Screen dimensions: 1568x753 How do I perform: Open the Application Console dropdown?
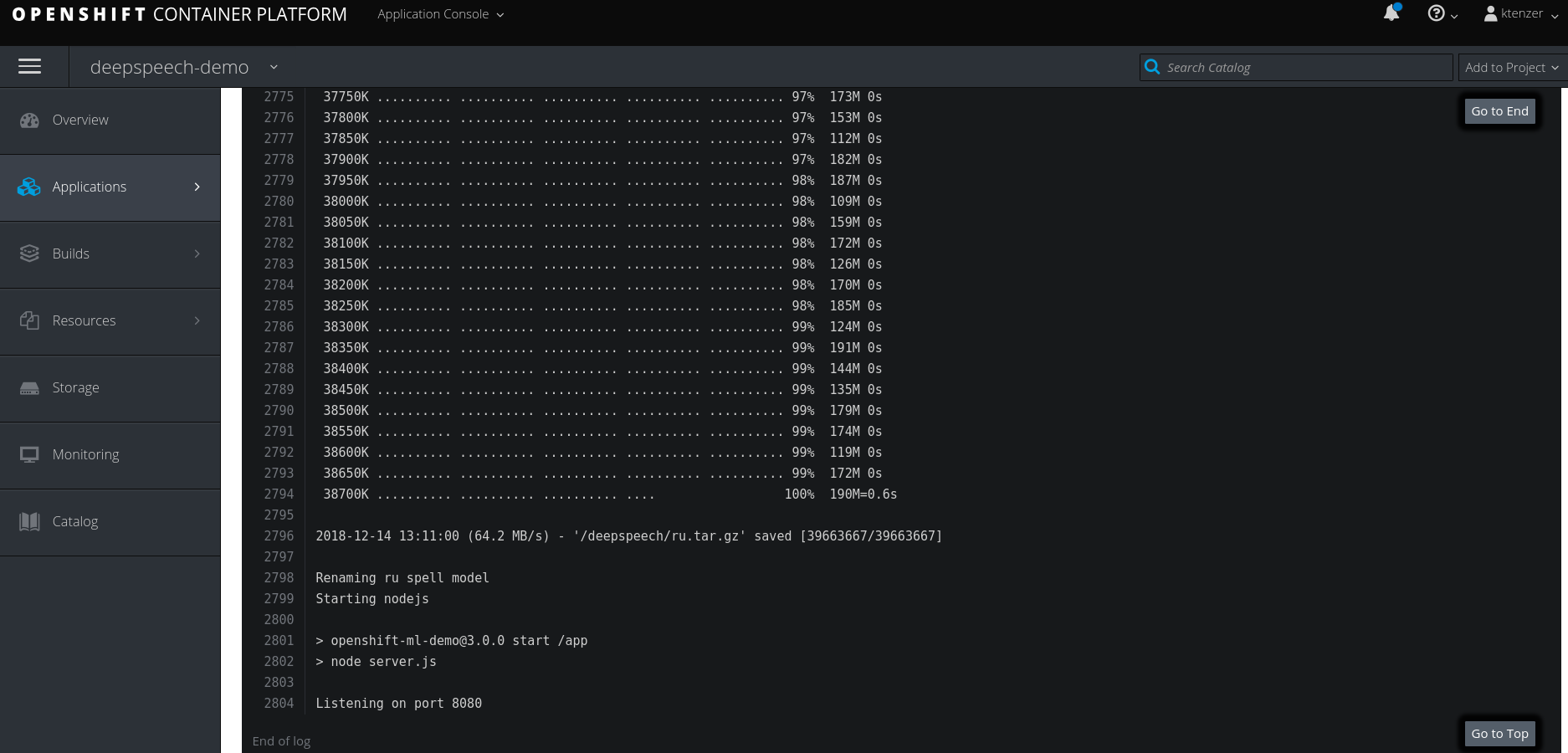click(440, 14)
